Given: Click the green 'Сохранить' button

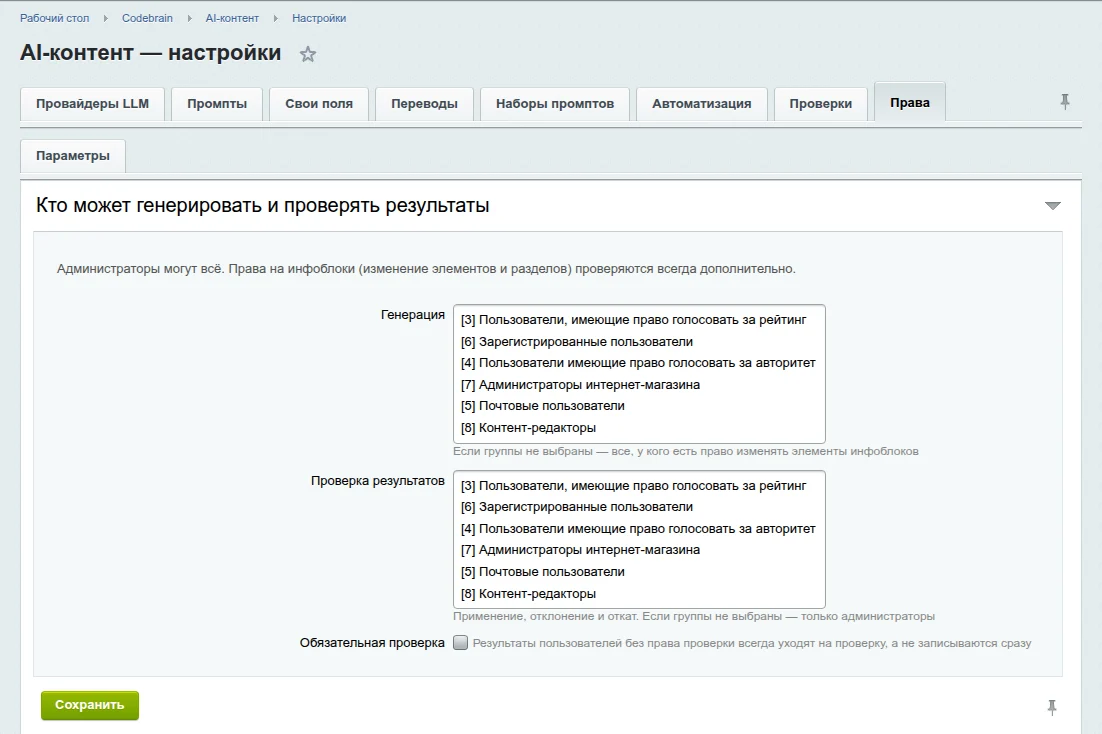Looking at the screenshot, I should point(90,705).
